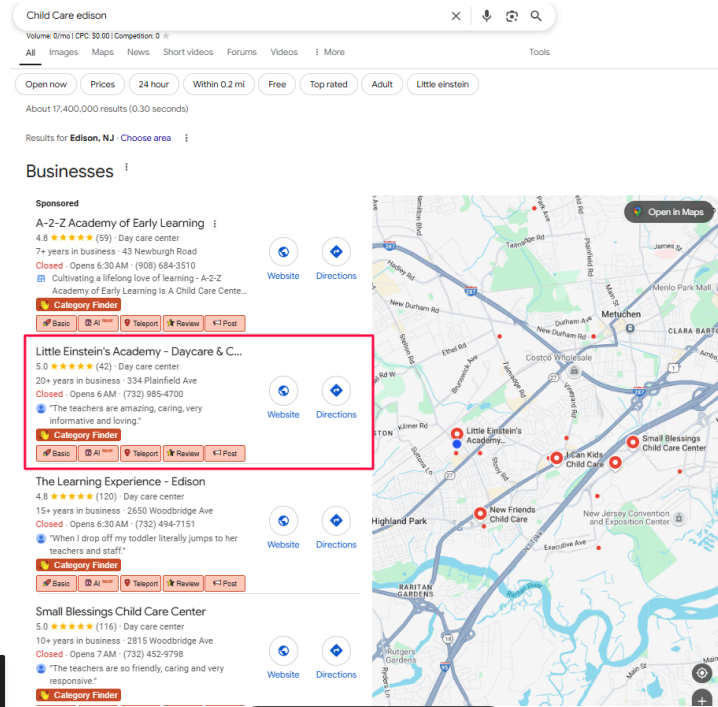
Task: Click Category Finder under Little Einstein's Academy
Action: point(78,435)
